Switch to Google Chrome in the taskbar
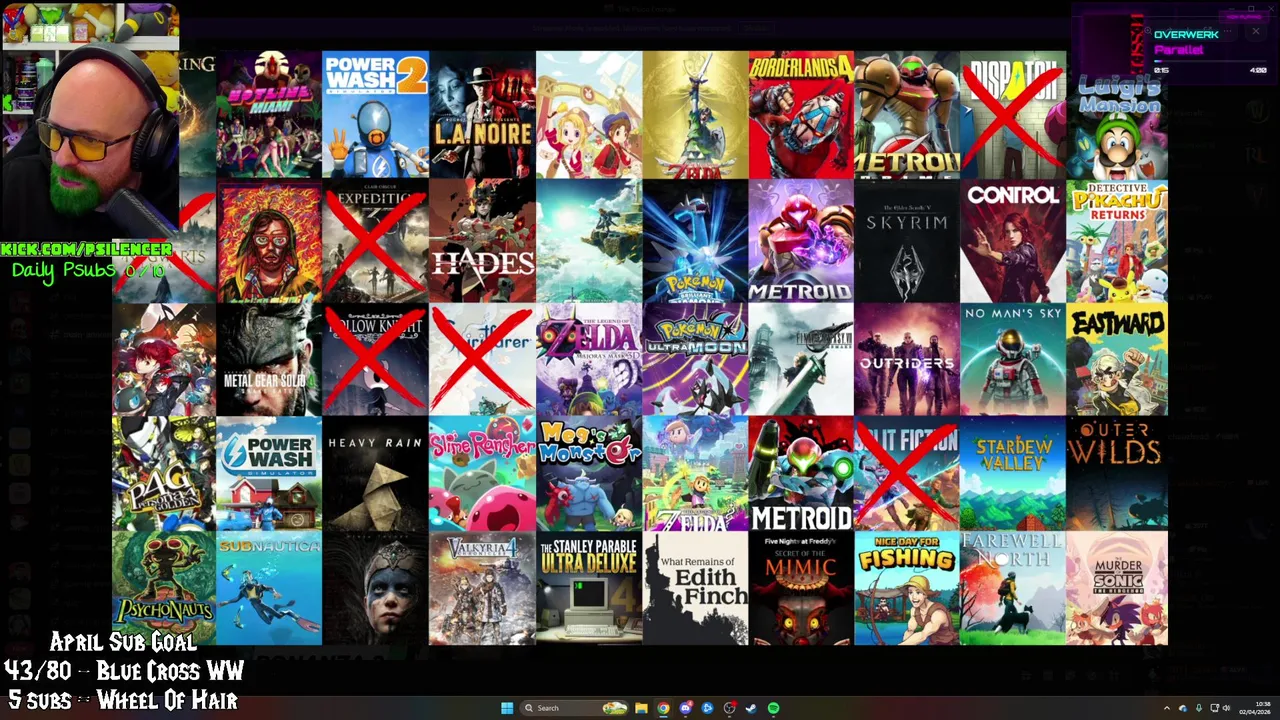Image resolution: width=1280 pixels, height=720 pixels. [663, 708]
